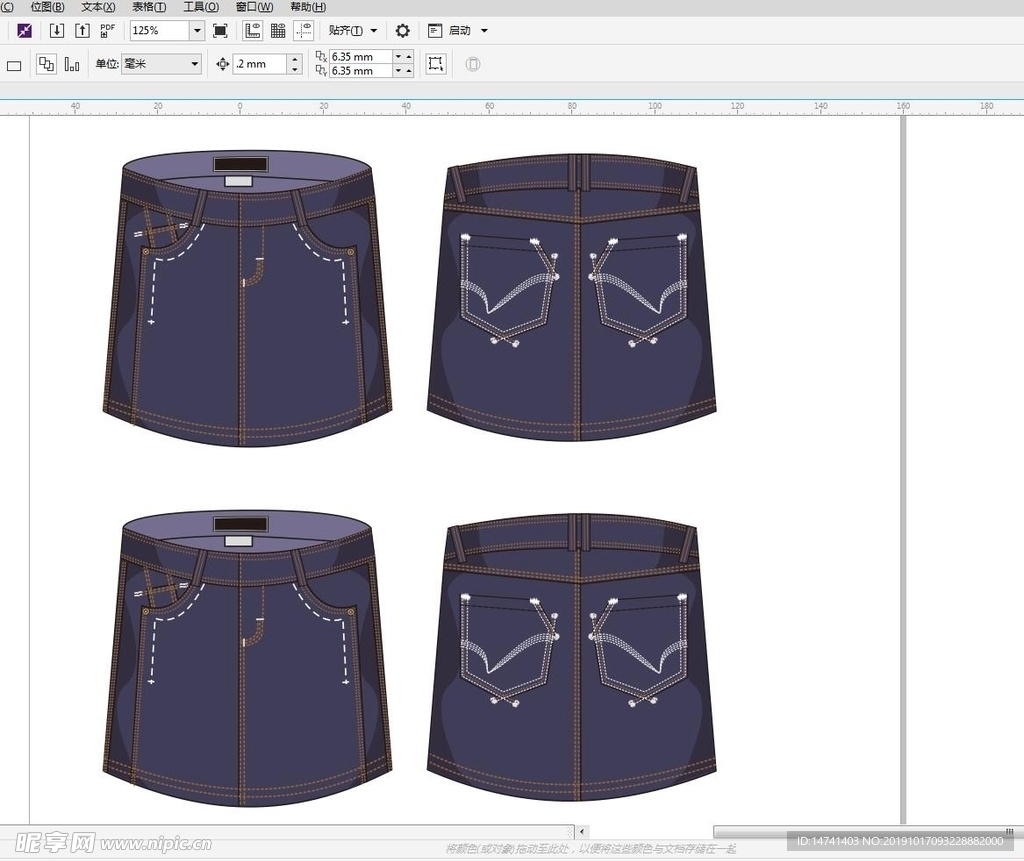Click up arrow of bottom 6.35 mm field
Viewport: 1024px width, 861px height.
(x=409, y=71)
